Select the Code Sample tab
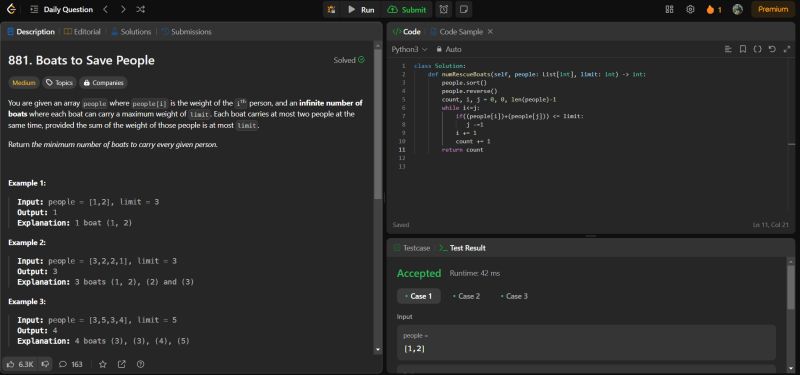The image size is (800, 375). coord(456,32)
